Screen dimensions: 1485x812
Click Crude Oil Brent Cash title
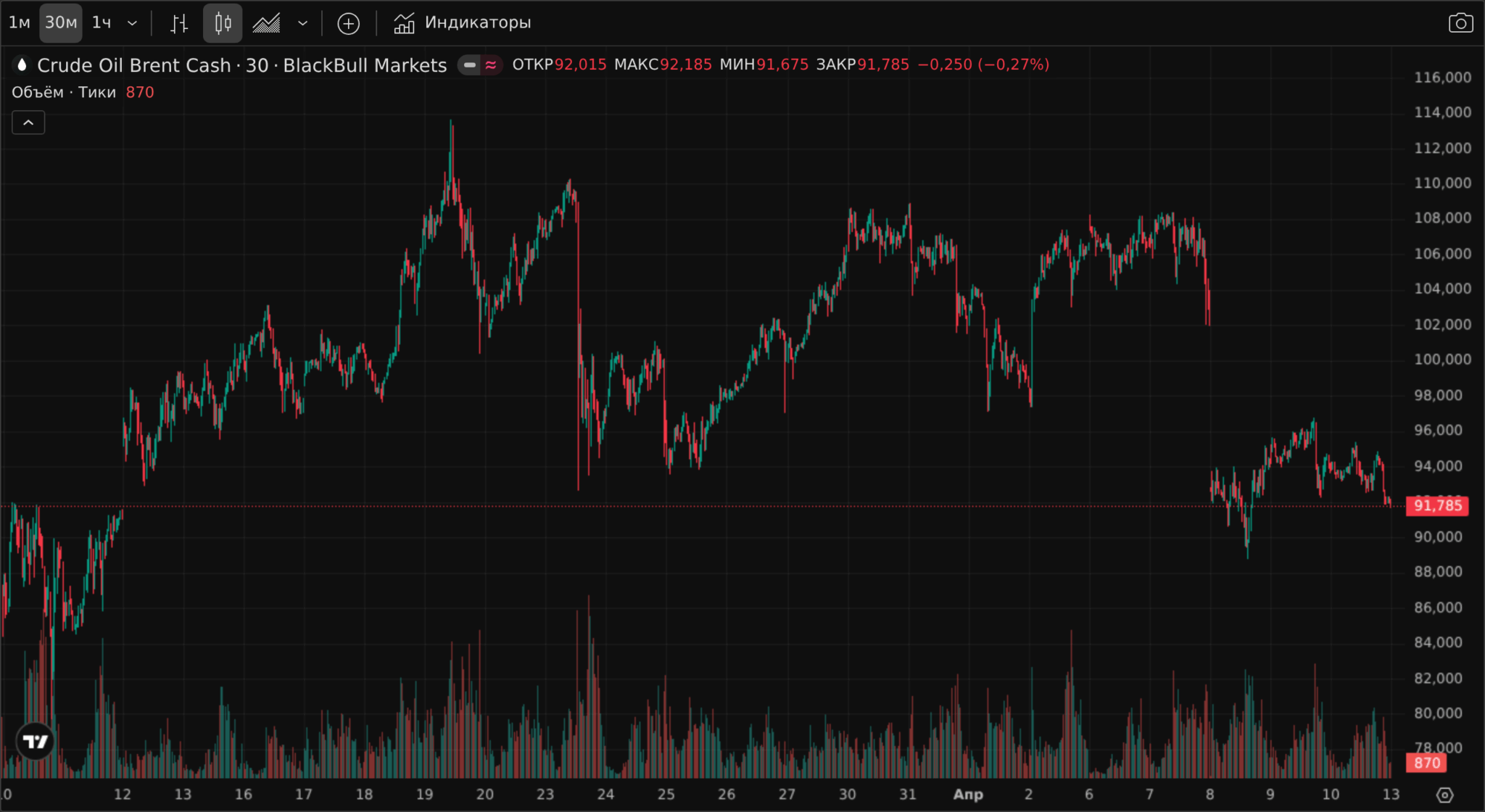(x=133, y=65)
